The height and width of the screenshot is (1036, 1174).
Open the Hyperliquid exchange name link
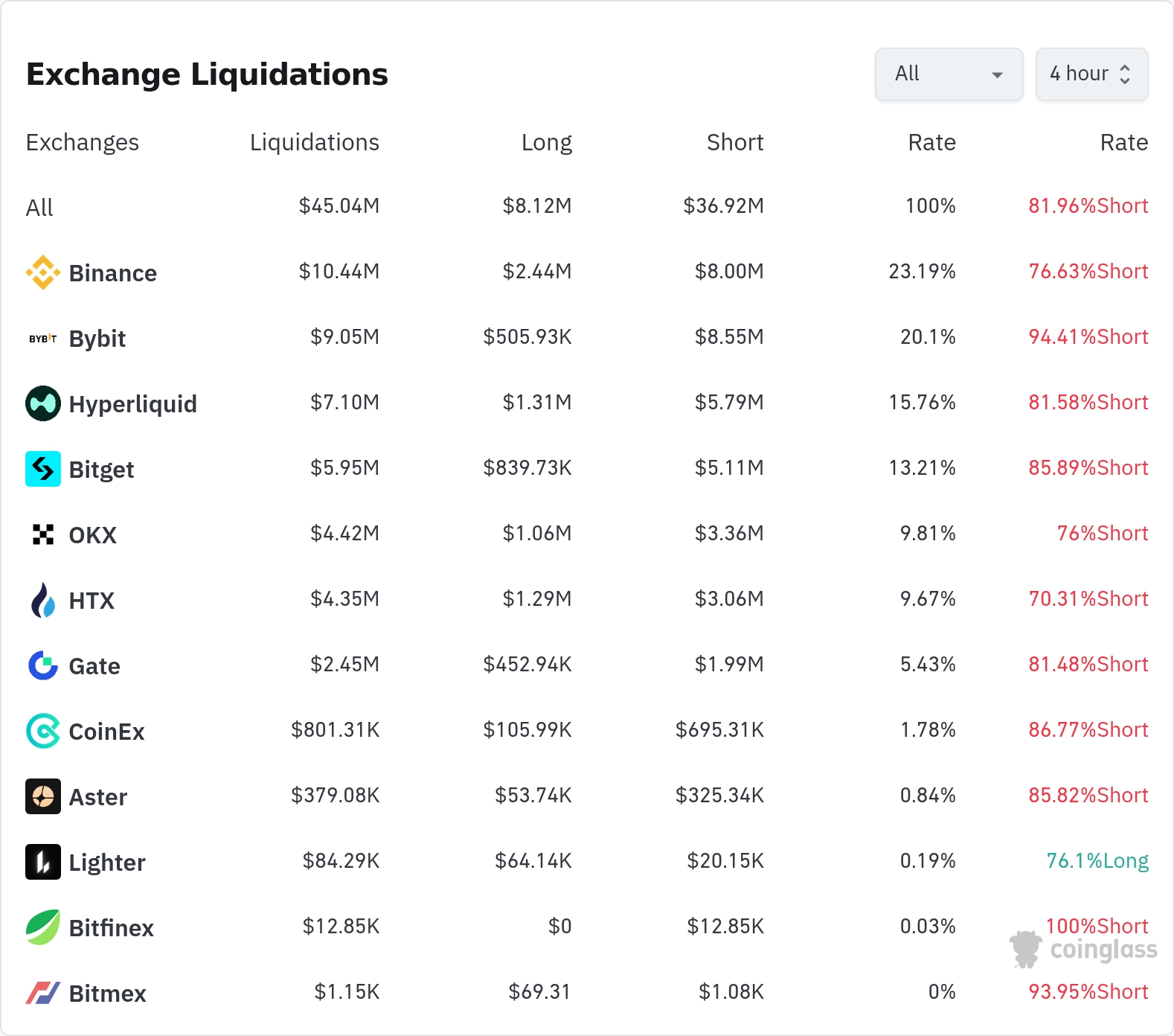[x=132, y=404]
